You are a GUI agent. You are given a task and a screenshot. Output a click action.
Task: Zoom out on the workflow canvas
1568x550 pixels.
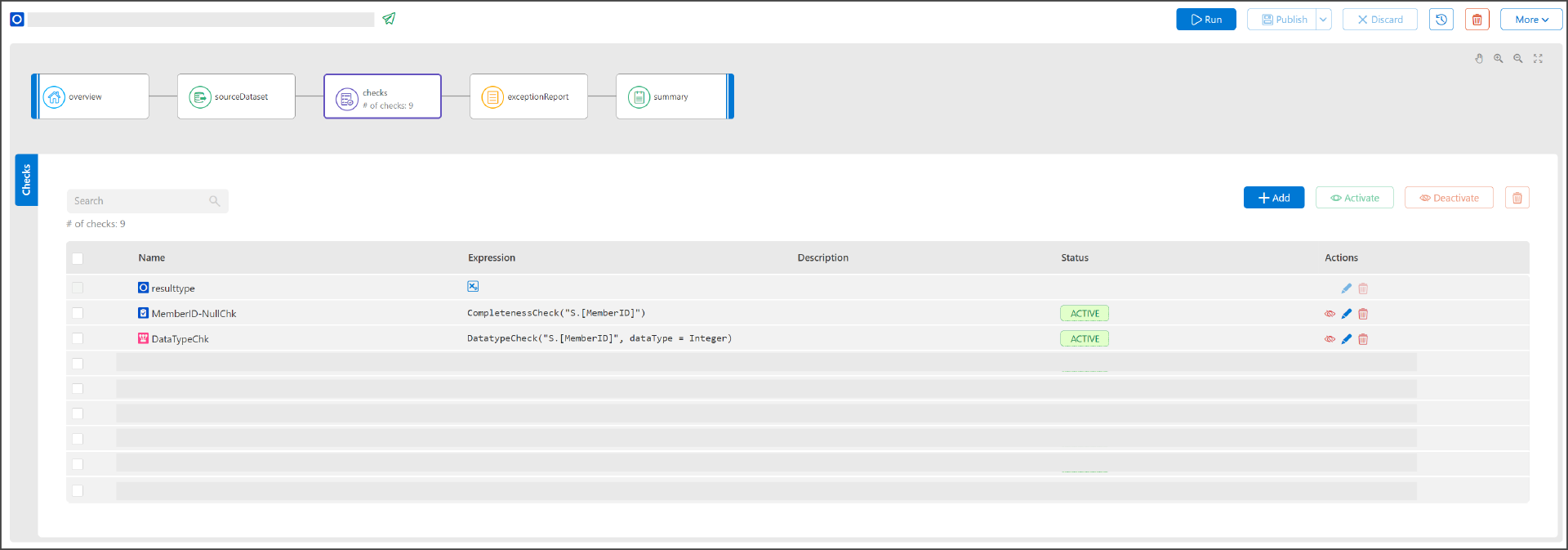pyautogui.click(x=1518, y=59)
